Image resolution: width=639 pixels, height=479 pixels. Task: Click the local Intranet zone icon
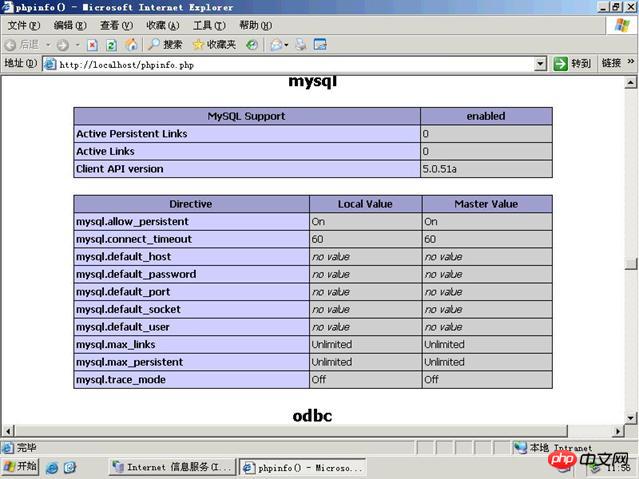point(520,448)
